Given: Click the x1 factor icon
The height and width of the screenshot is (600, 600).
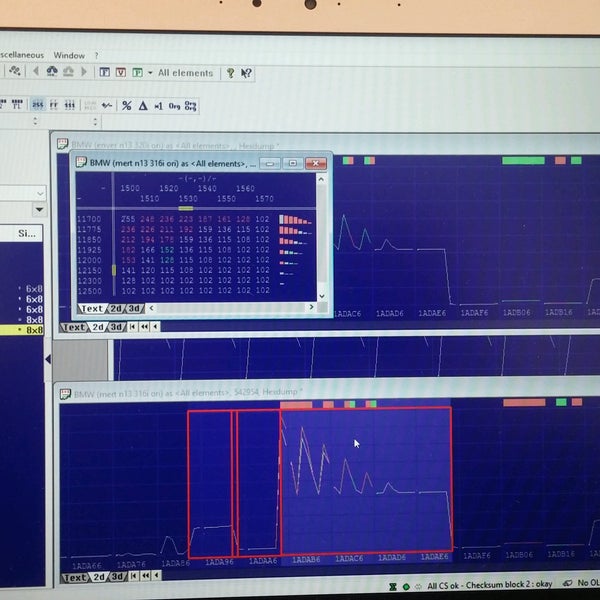Looking at the screenshot, I should pos(158,106).
